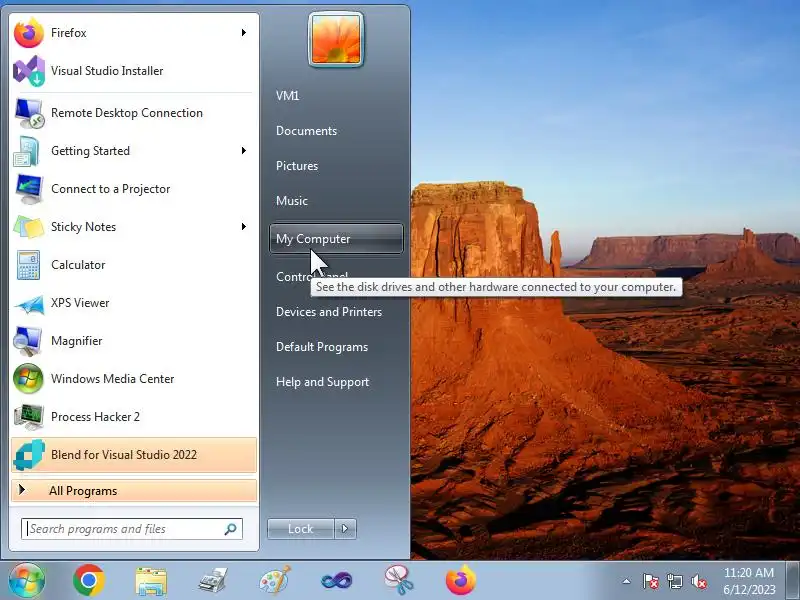Open the Calculator app

[133, 265]
